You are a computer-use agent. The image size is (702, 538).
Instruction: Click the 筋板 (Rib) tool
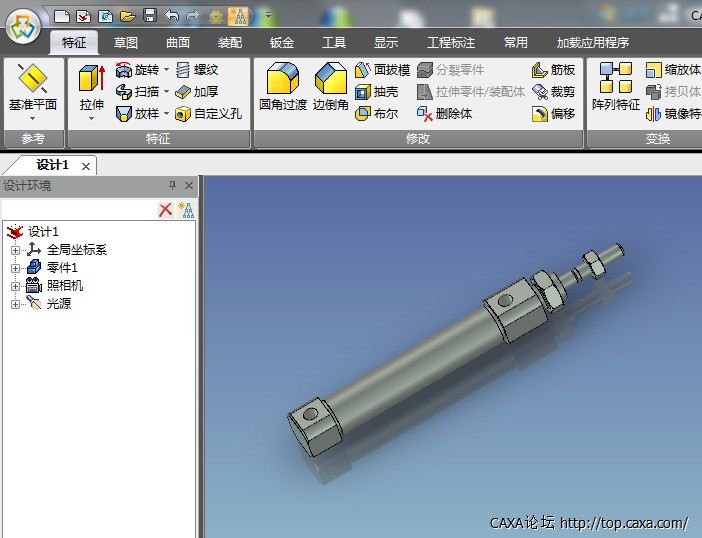coord(554,70)
